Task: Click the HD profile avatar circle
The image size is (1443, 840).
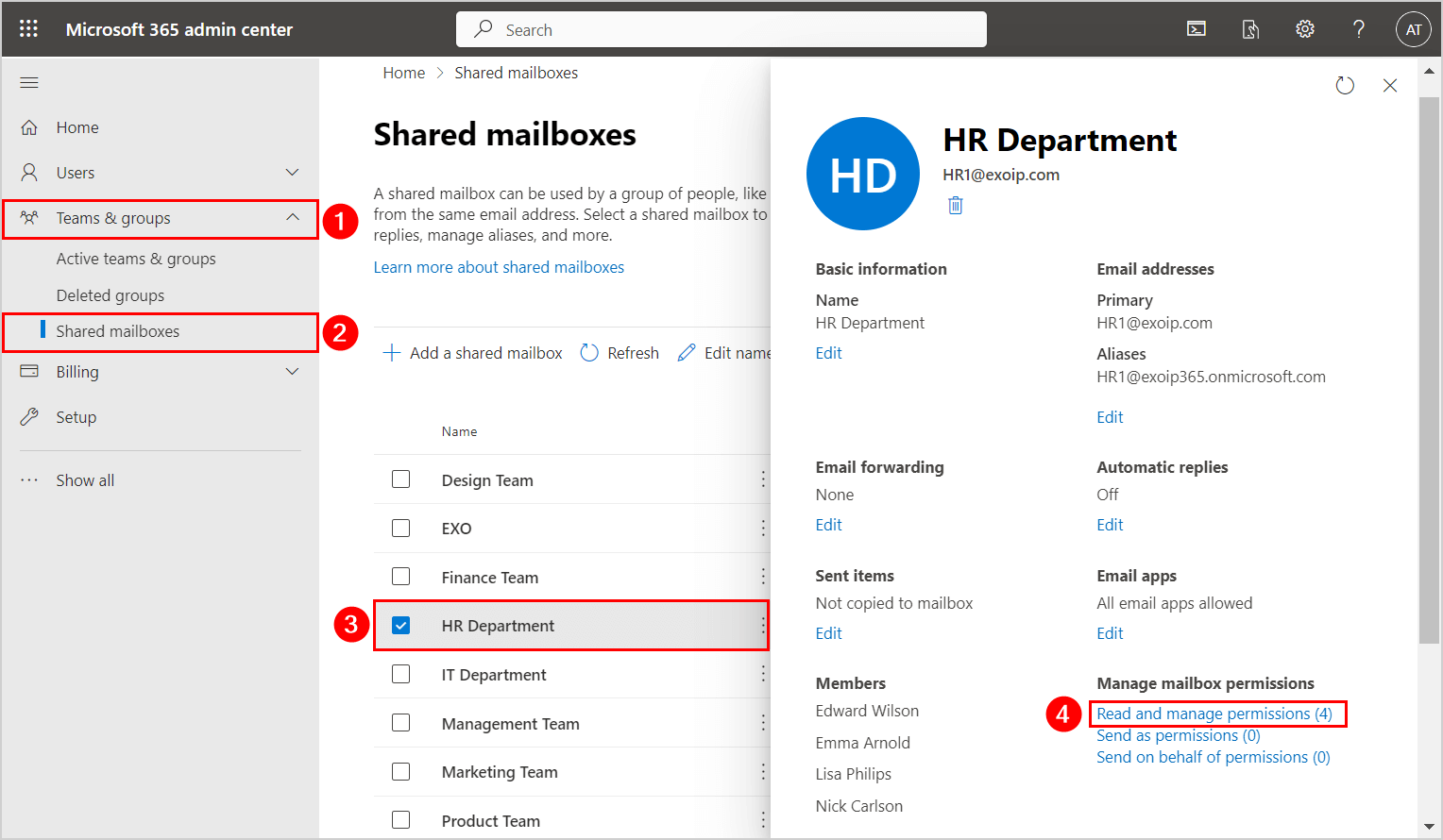Action: [x=863, y=174]
